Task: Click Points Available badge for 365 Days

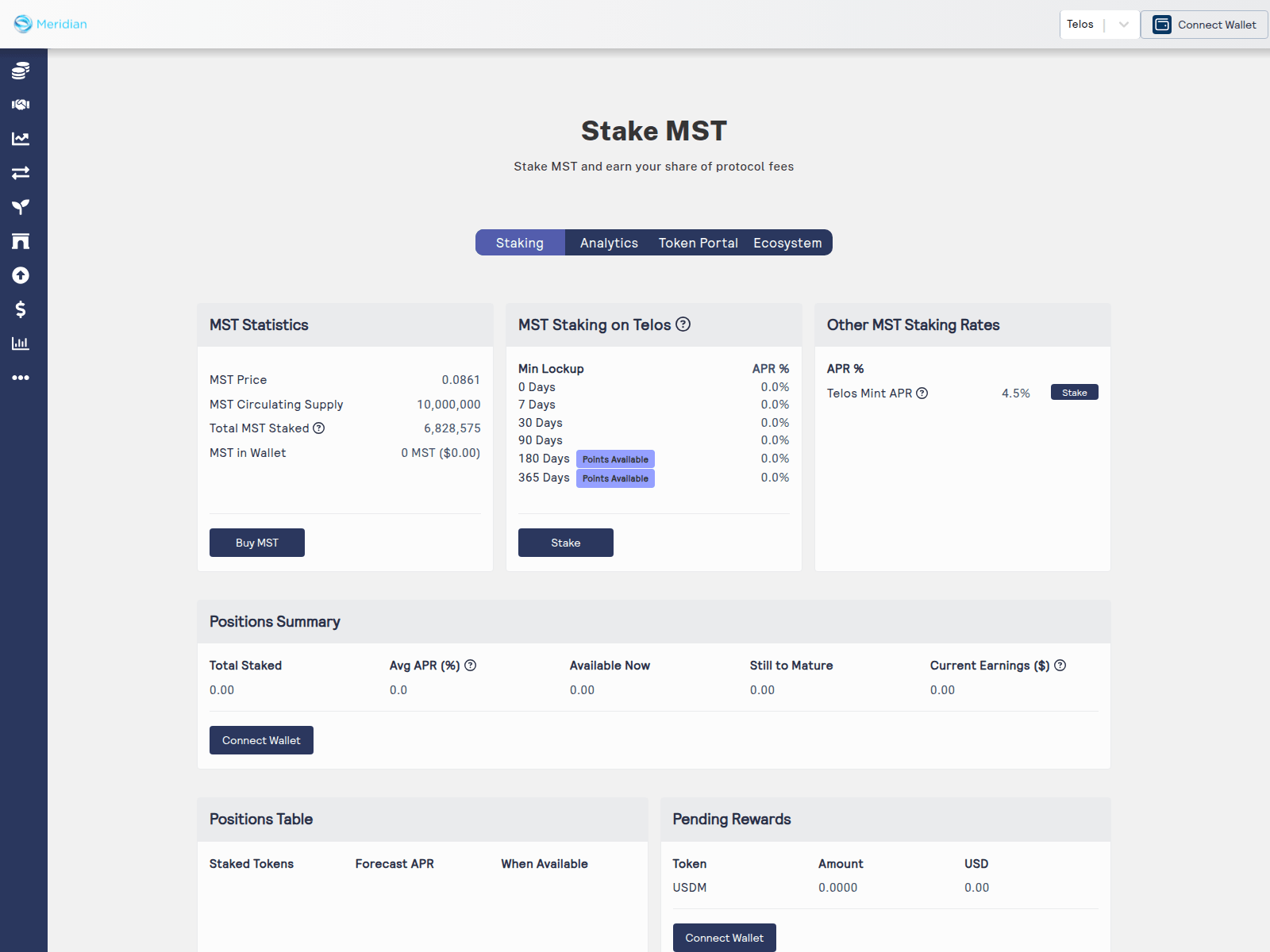Action: pyautogui.click(x=615, y=478)
